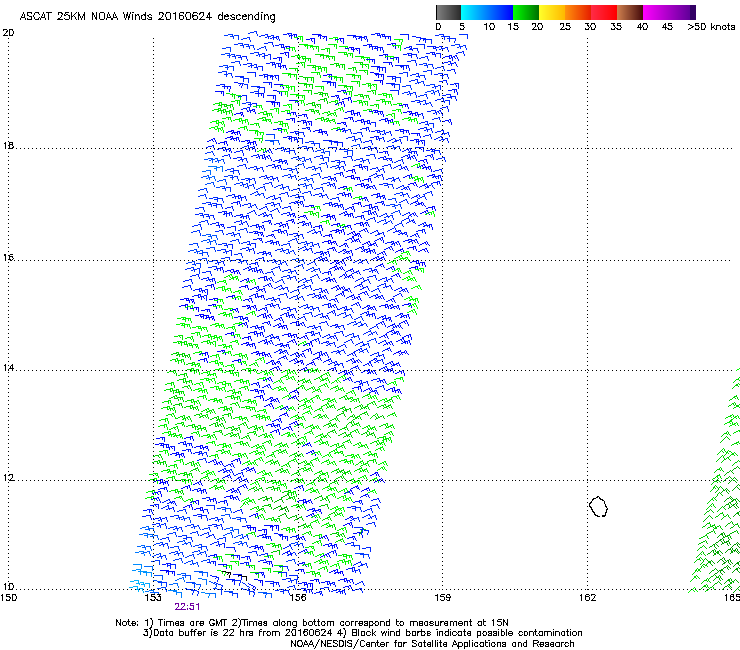Click the magenta 40-45 knots legend segment
740x650 pixels.
656,12
